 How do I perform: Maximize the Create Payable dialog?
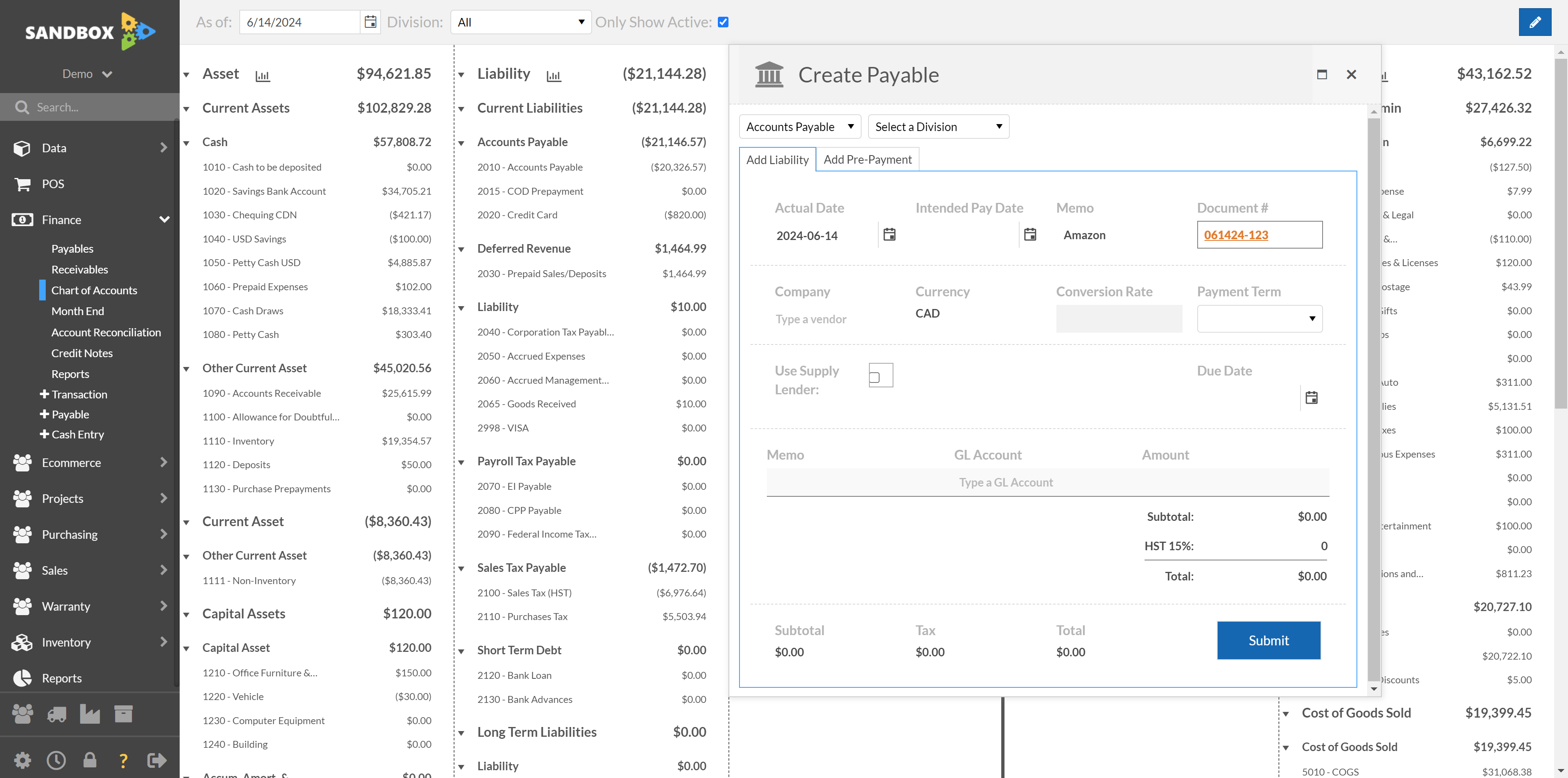pos(1321,74)
